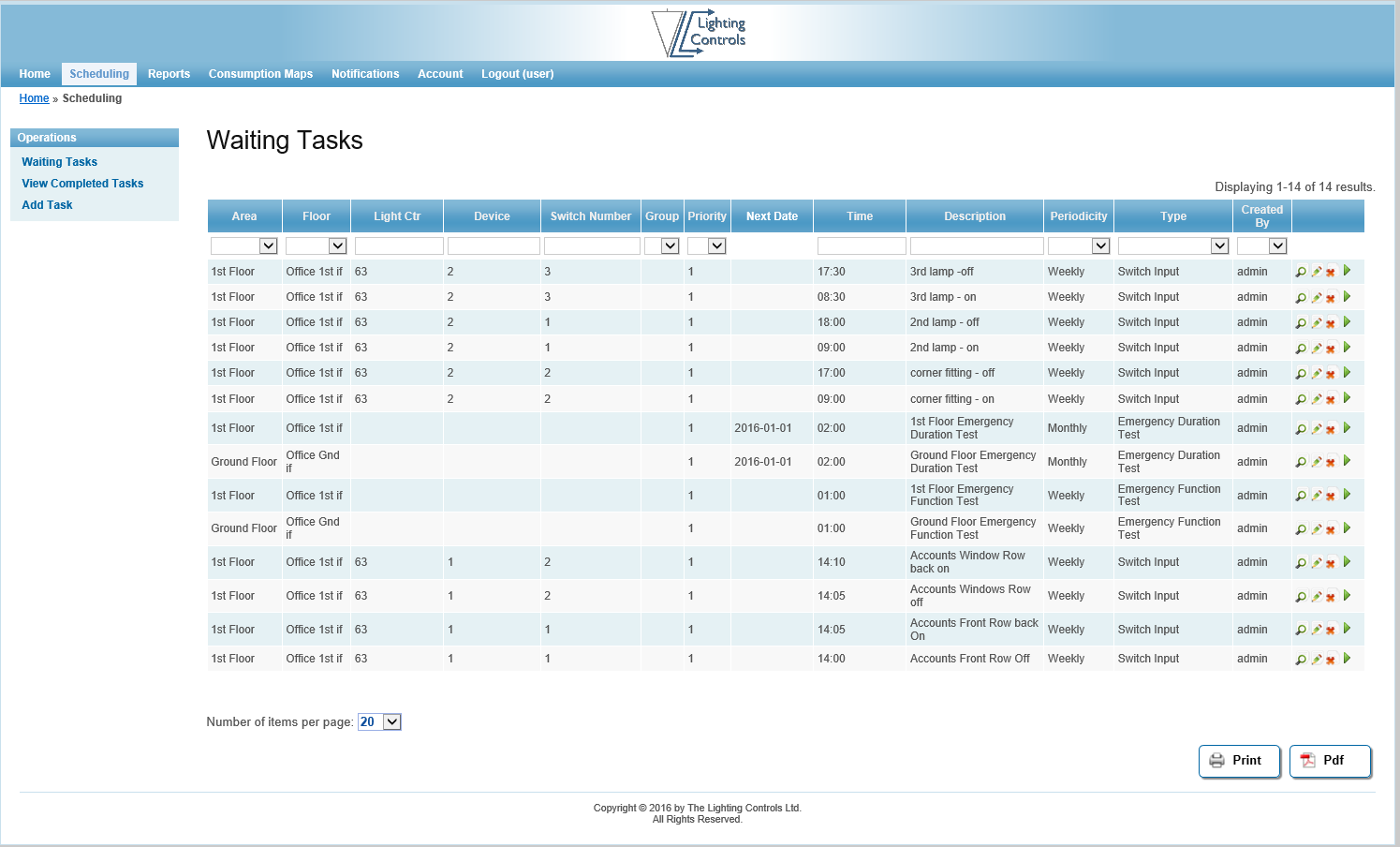Open the Periodicity filter dropdown
This screenshot has height=847, width=1400.
[1079, 245]
